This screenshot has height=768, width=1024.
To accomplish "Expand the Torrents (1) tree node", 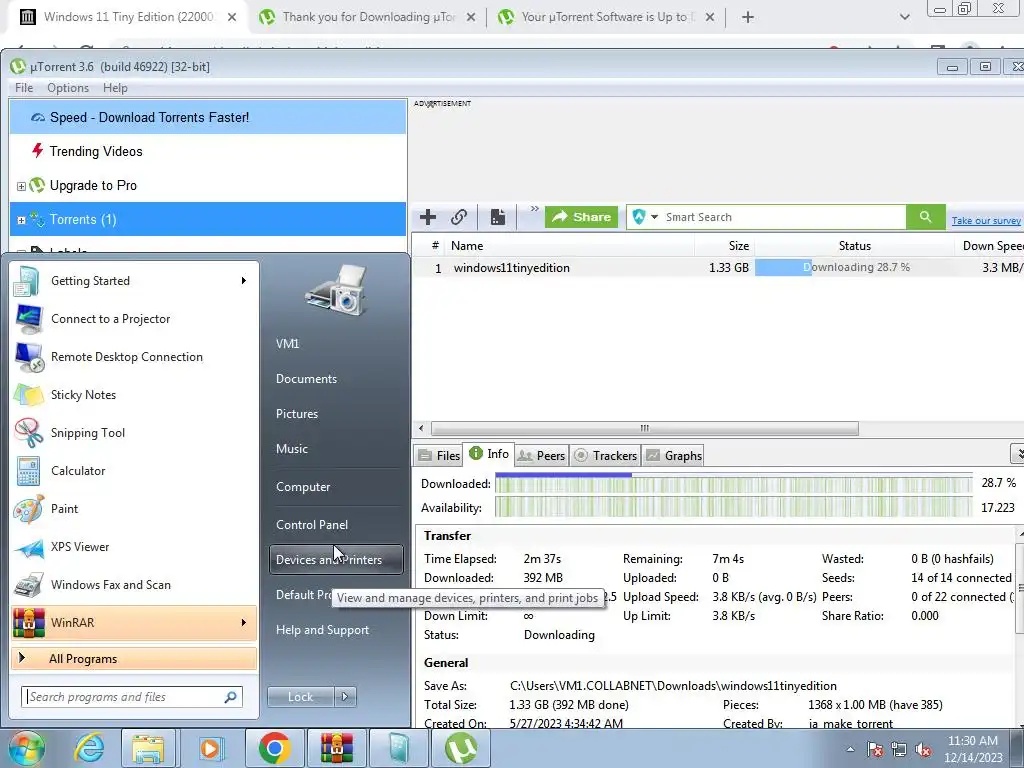I will click(x=21, y=220).
